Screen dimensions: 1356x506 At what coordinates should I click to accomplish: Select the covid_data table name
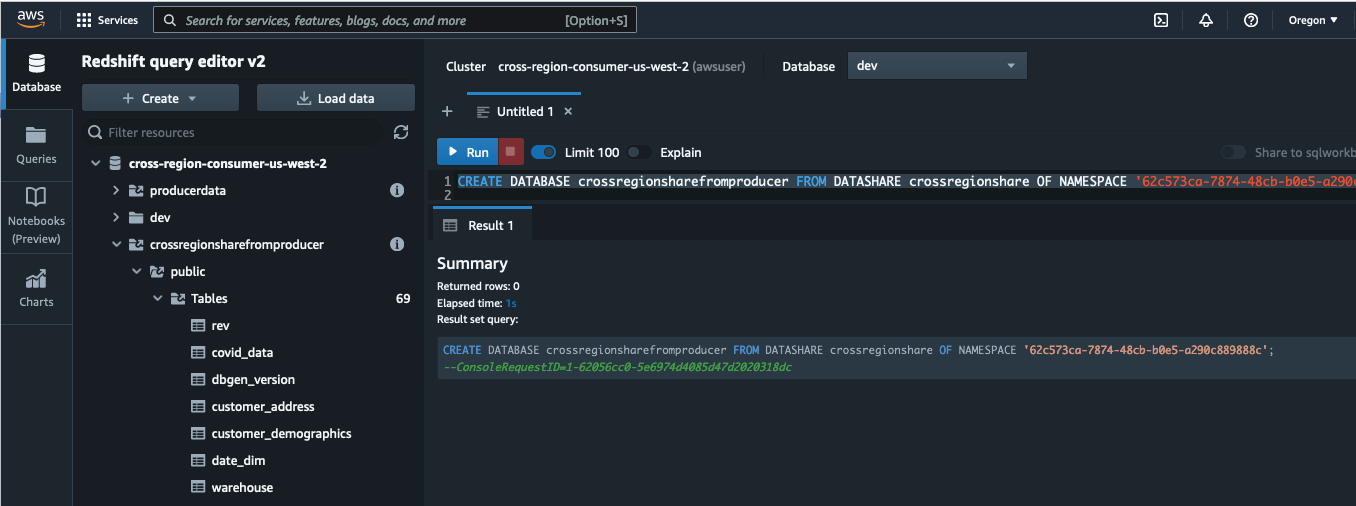242,352
